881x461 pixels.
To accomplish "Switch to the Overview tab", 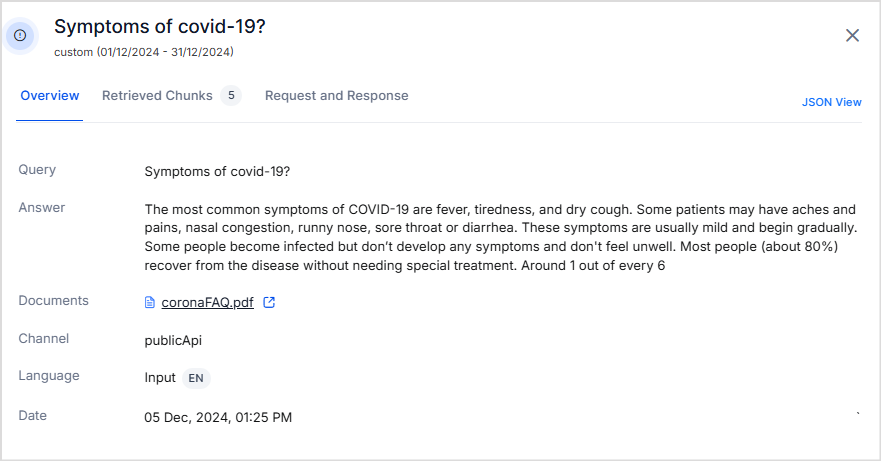I will [x=49, y=96].
